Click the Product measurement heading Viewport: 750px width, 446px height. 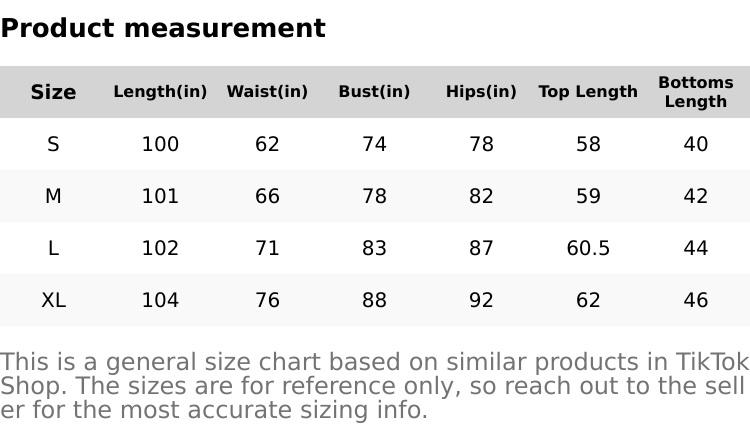[x=163, y=28]
